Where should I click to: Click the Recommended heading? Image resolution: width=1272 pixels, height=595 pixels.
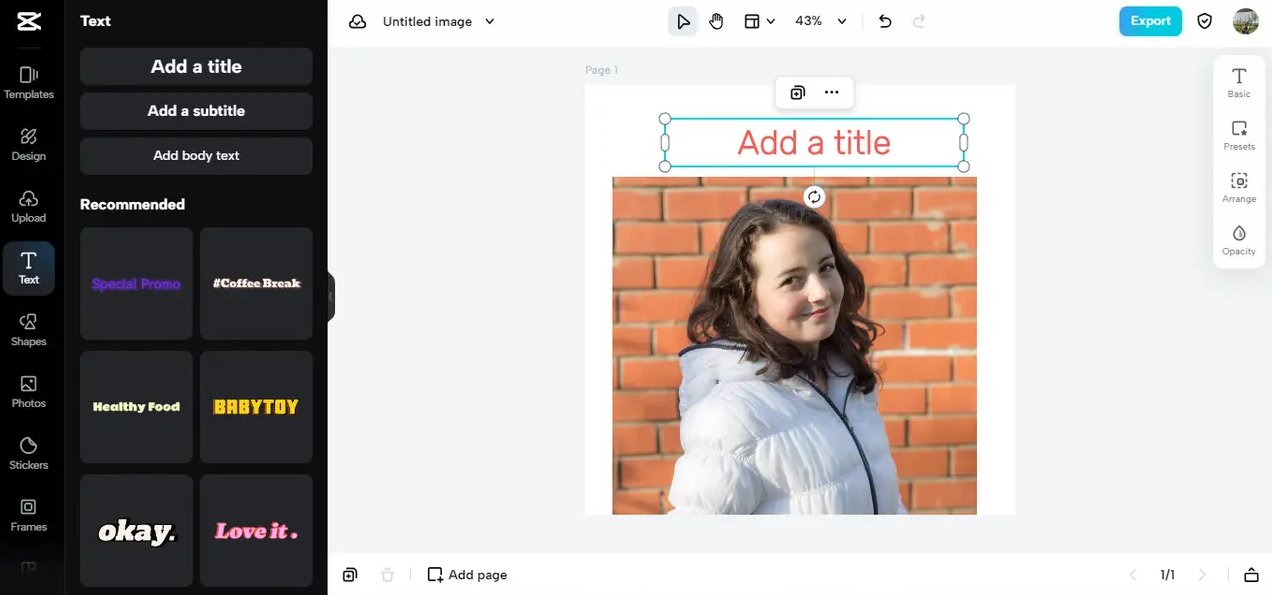tap(132, 204)
